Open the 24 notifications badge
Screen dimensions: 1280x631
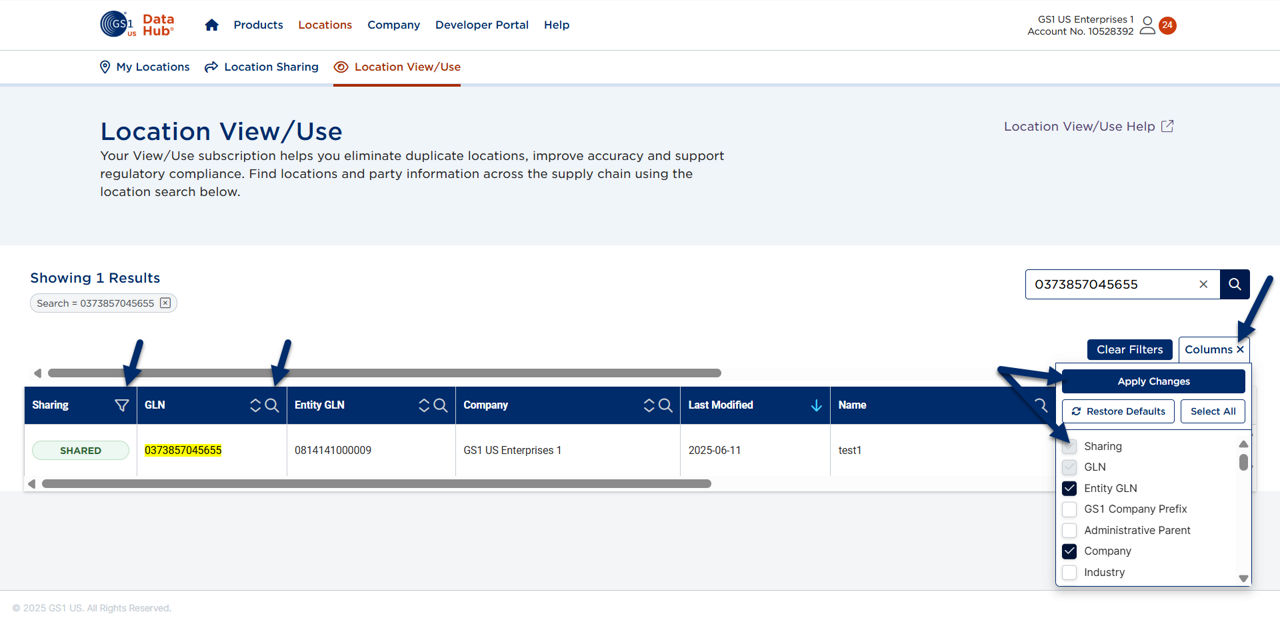tap(1167, 25)
